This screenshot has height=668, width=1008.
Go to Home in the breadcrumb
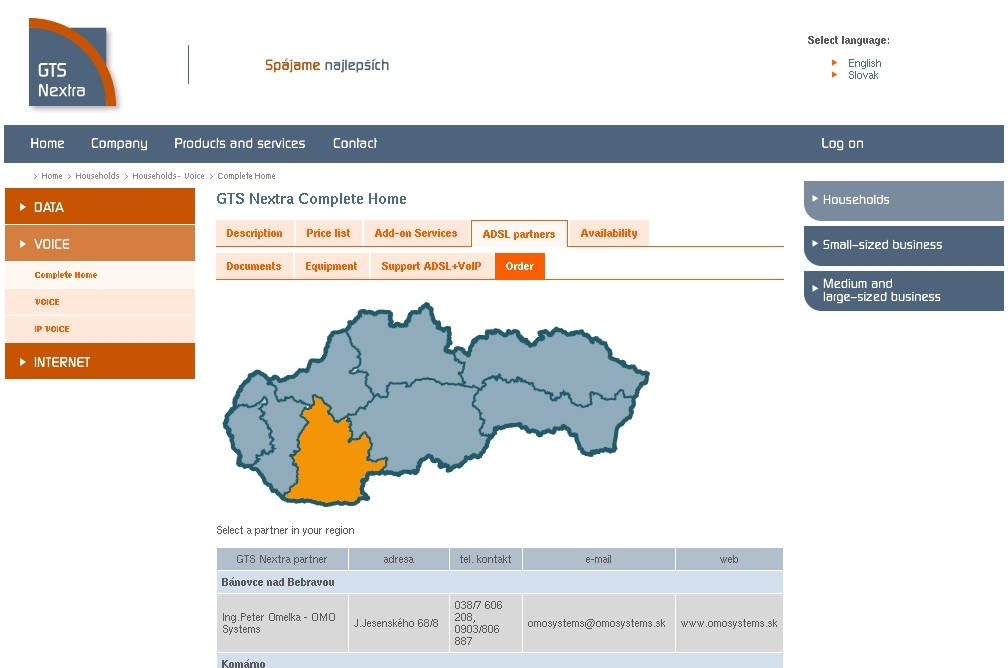pos(51,176)
